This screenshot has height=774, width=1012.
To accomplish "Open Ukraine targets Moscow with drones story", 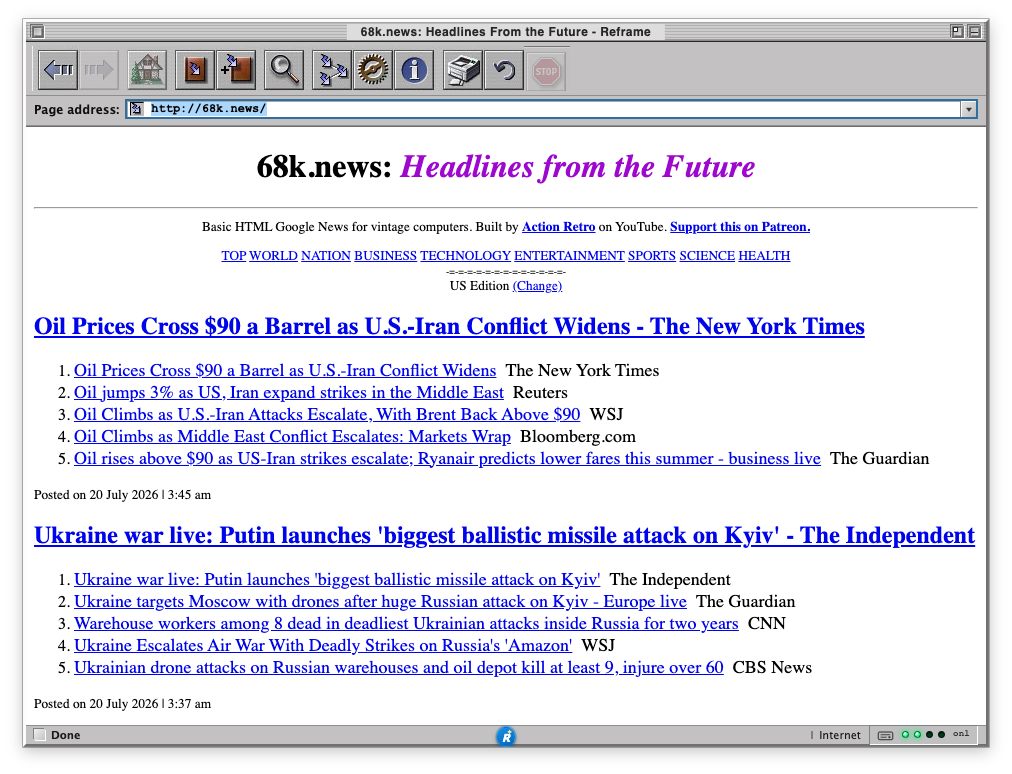I will (x=380, y=602).
